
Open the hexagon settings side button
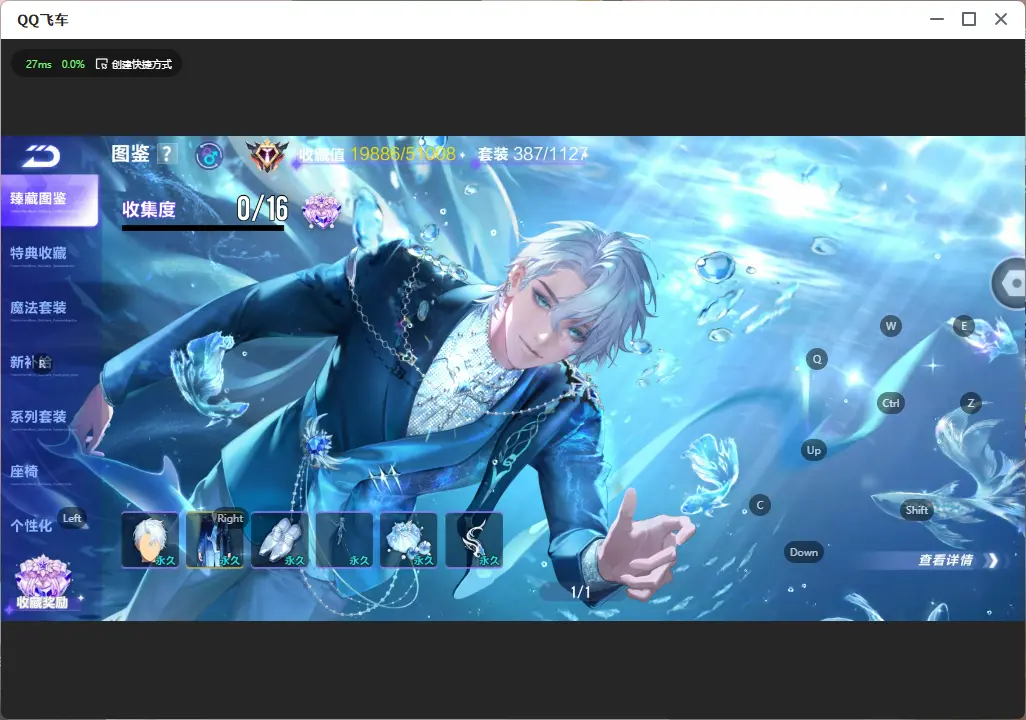coord(1010,283)
